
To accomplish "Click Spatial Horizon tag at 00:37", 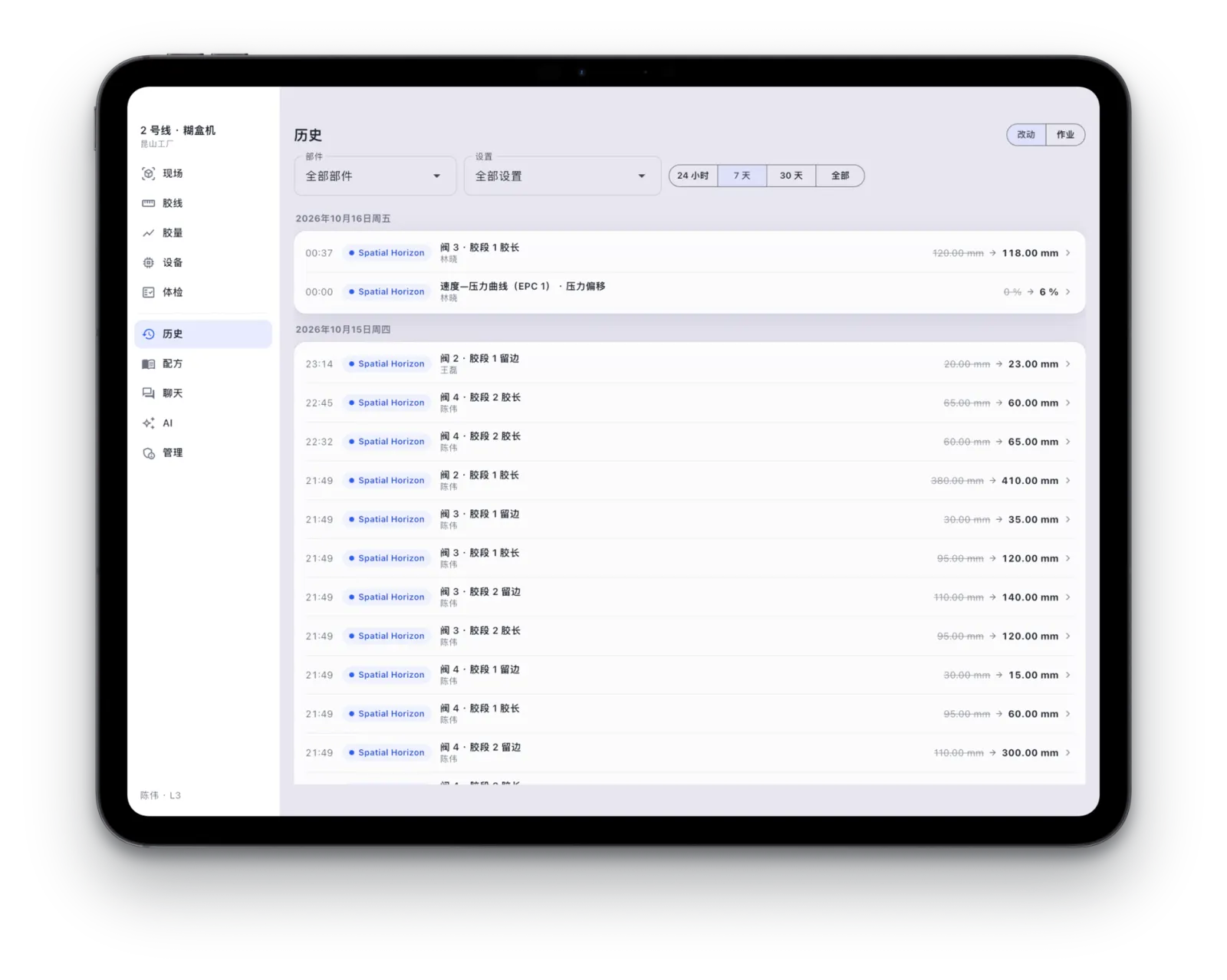I will pyautogui.click(x=387, y=253).
